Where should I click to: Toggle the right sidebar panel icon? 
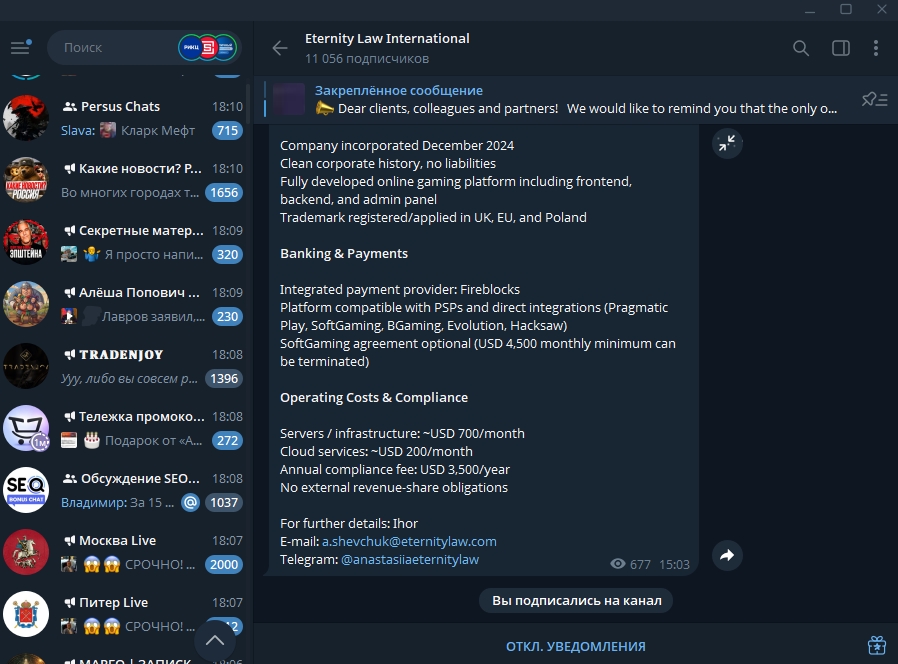click(x=840, y=48)
